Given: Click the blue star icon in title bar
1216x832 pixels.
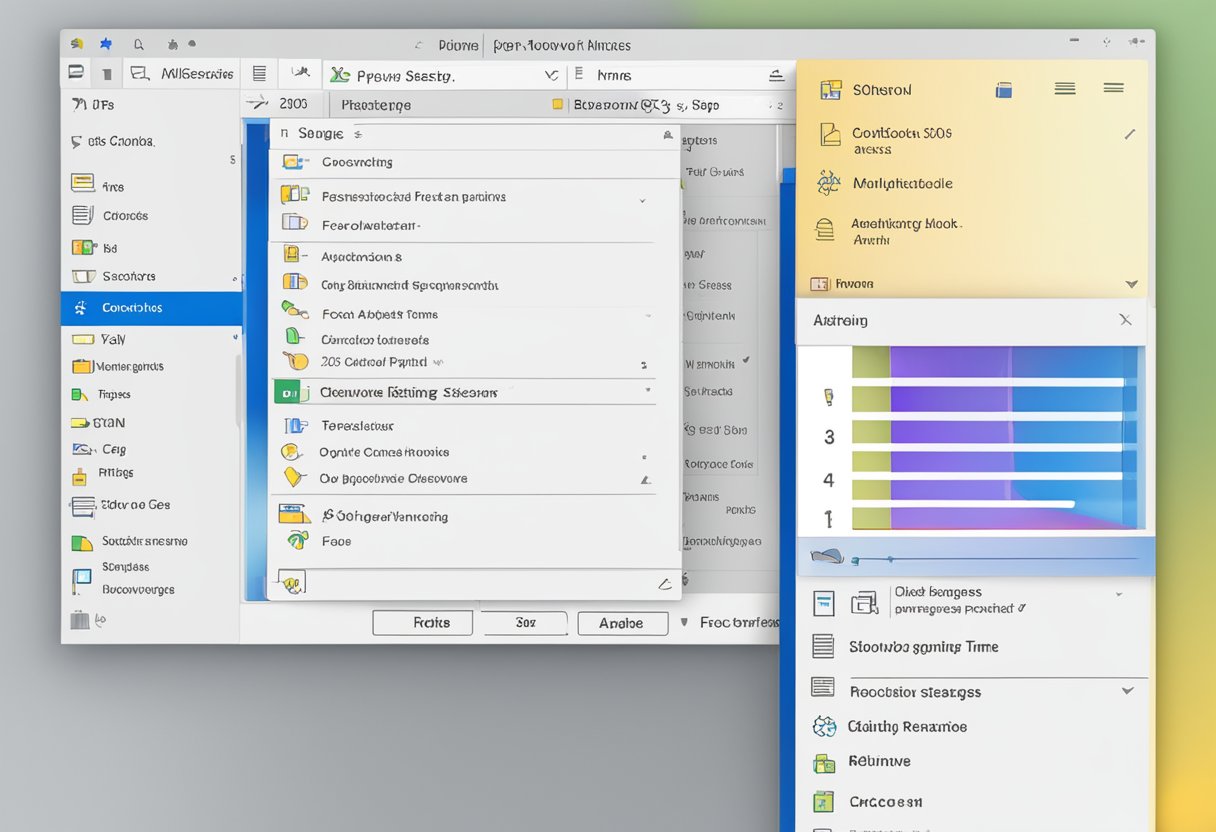Looking at the screenshot, I should [x=105, y=44].
